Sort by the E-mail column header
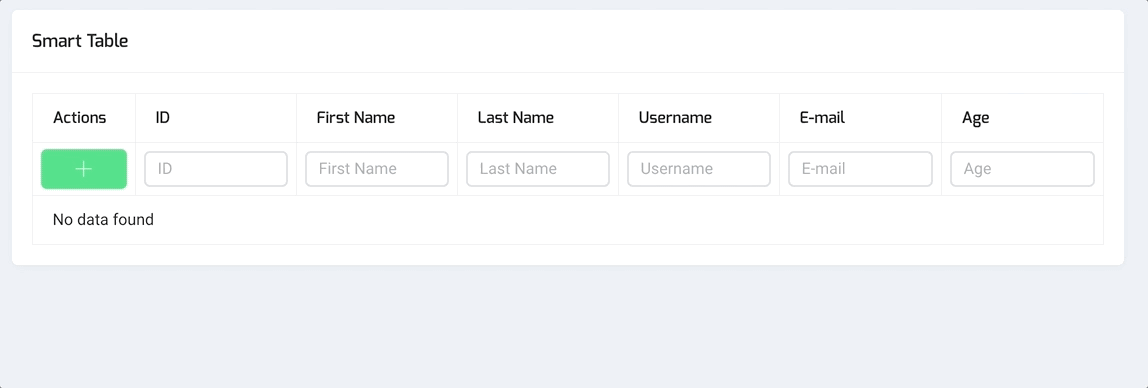The image size is (1148, 388). click(822, 117)
